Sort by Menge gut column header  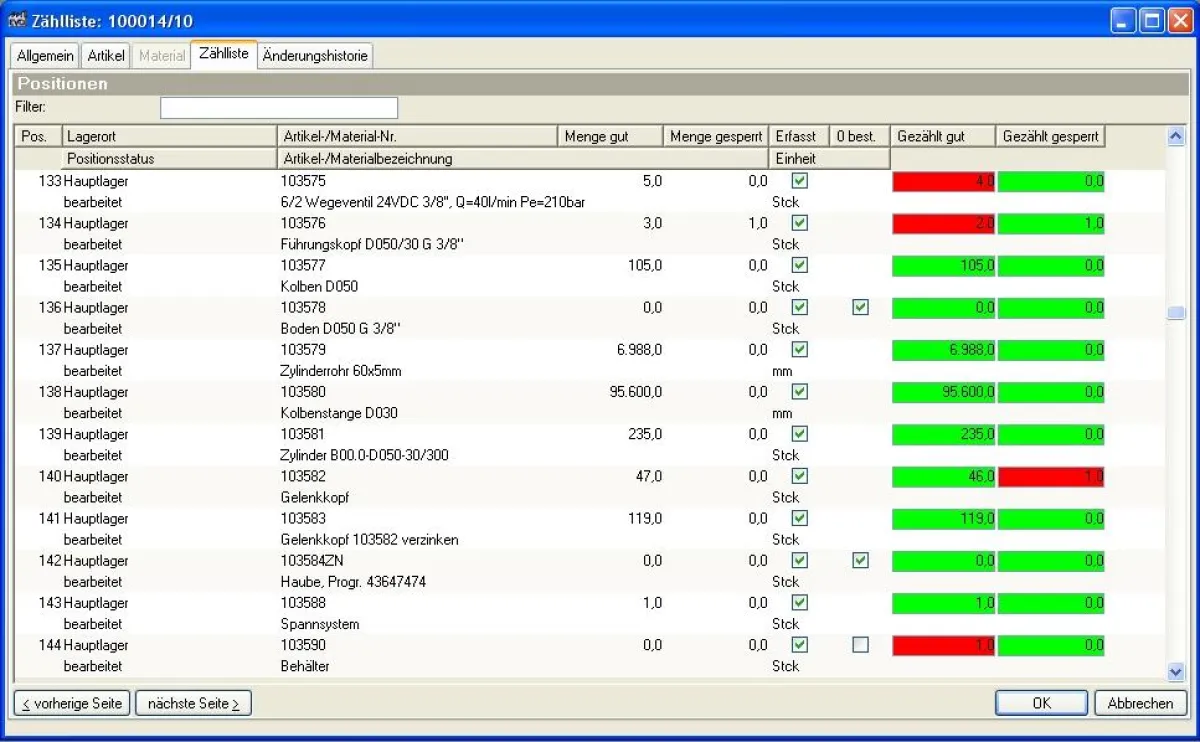point(610,136)
